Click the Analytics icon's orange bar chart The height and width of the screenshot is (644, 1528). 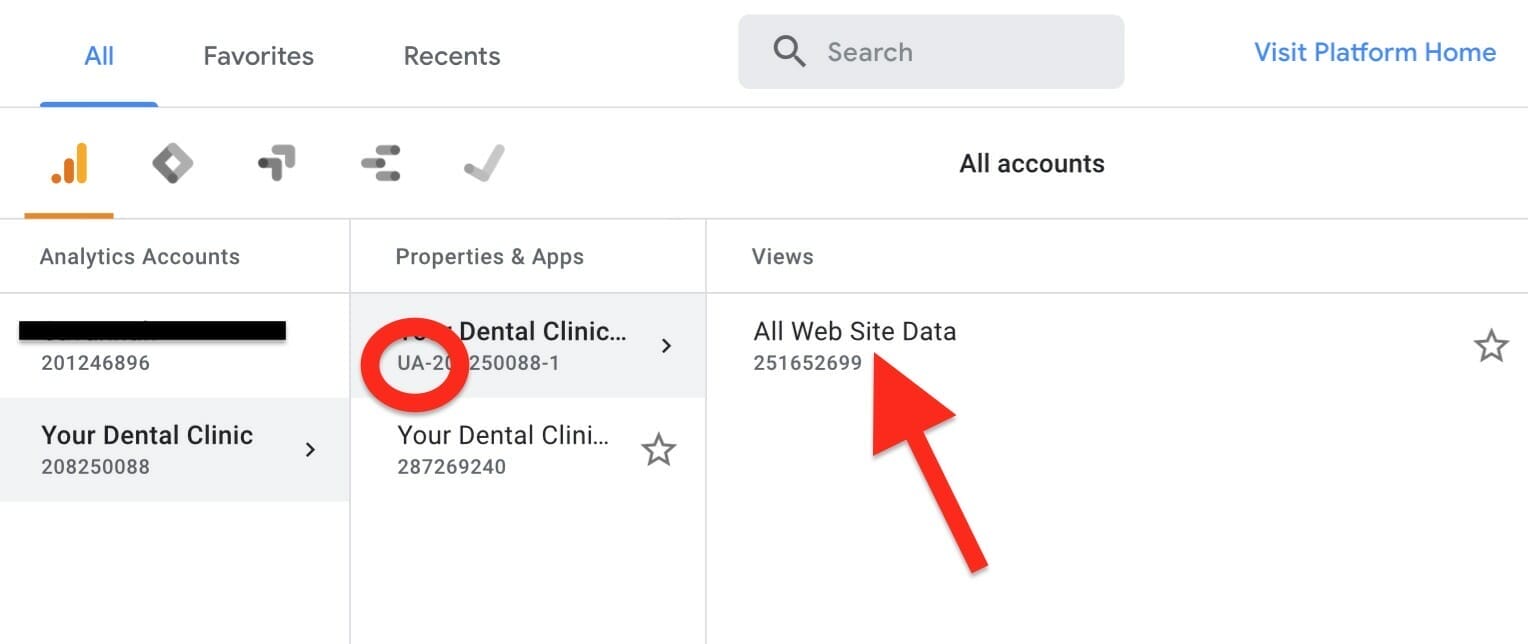[x=67, y=163]
